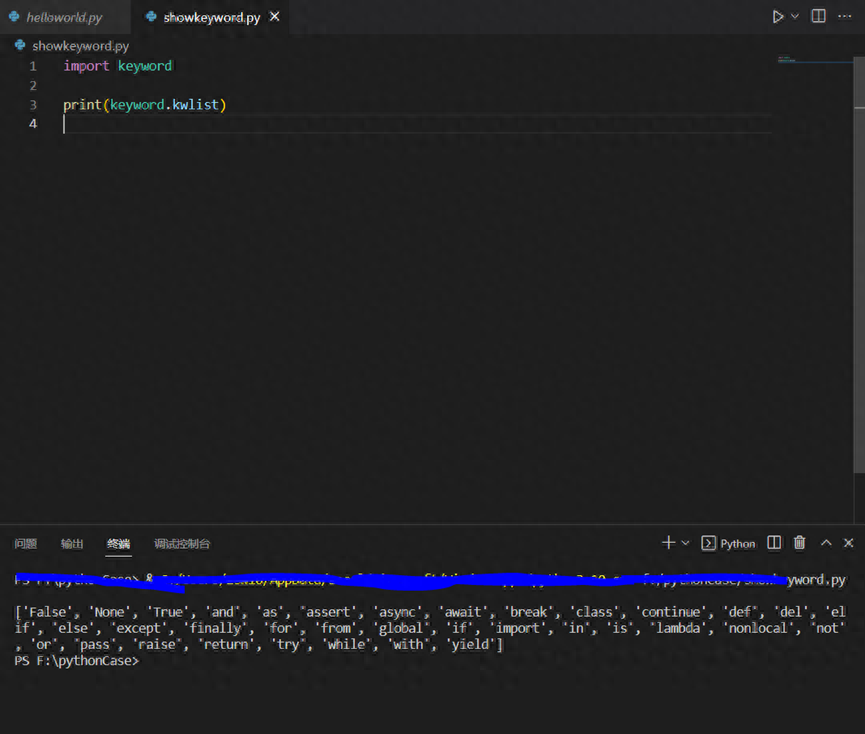Click showkeyword.py in the breadcrumb bar
This screenshot has height=734, width=865.
pyautogui.click(x=80, y=46)
